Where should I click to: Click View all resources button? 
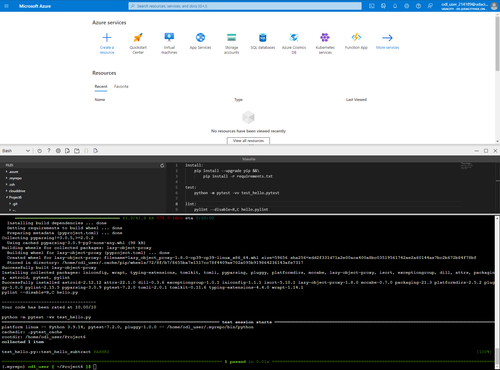248,141
